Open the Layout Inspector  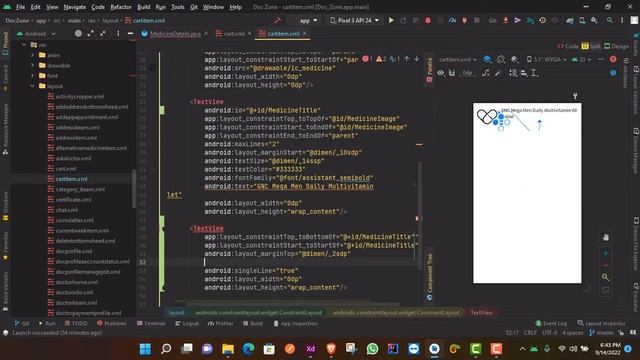(601, 323)
